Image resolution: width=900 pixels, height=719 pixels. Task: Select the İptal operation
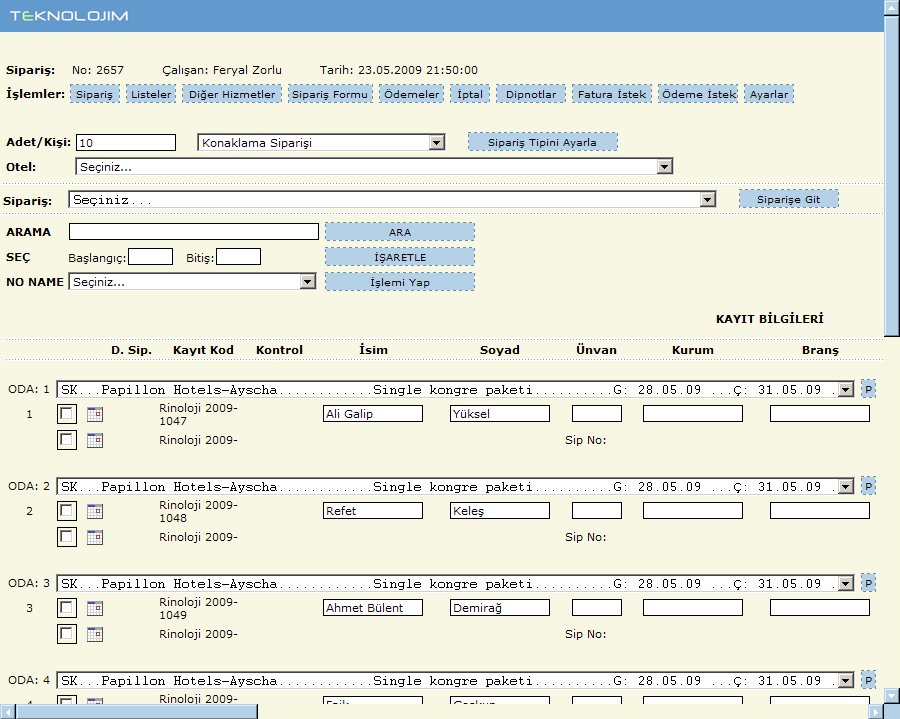click(470, 94)
